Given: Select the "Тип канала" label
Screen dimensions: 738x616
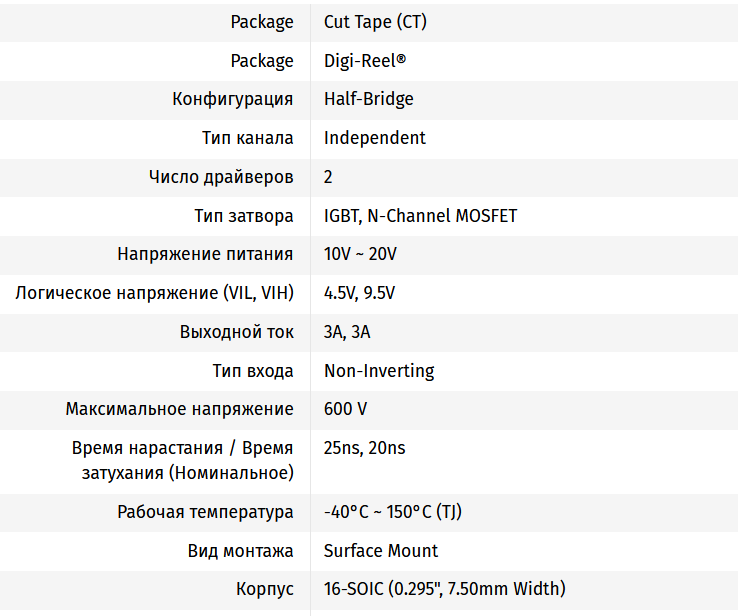Looking at the screenshot, I should tap(248, 138).
